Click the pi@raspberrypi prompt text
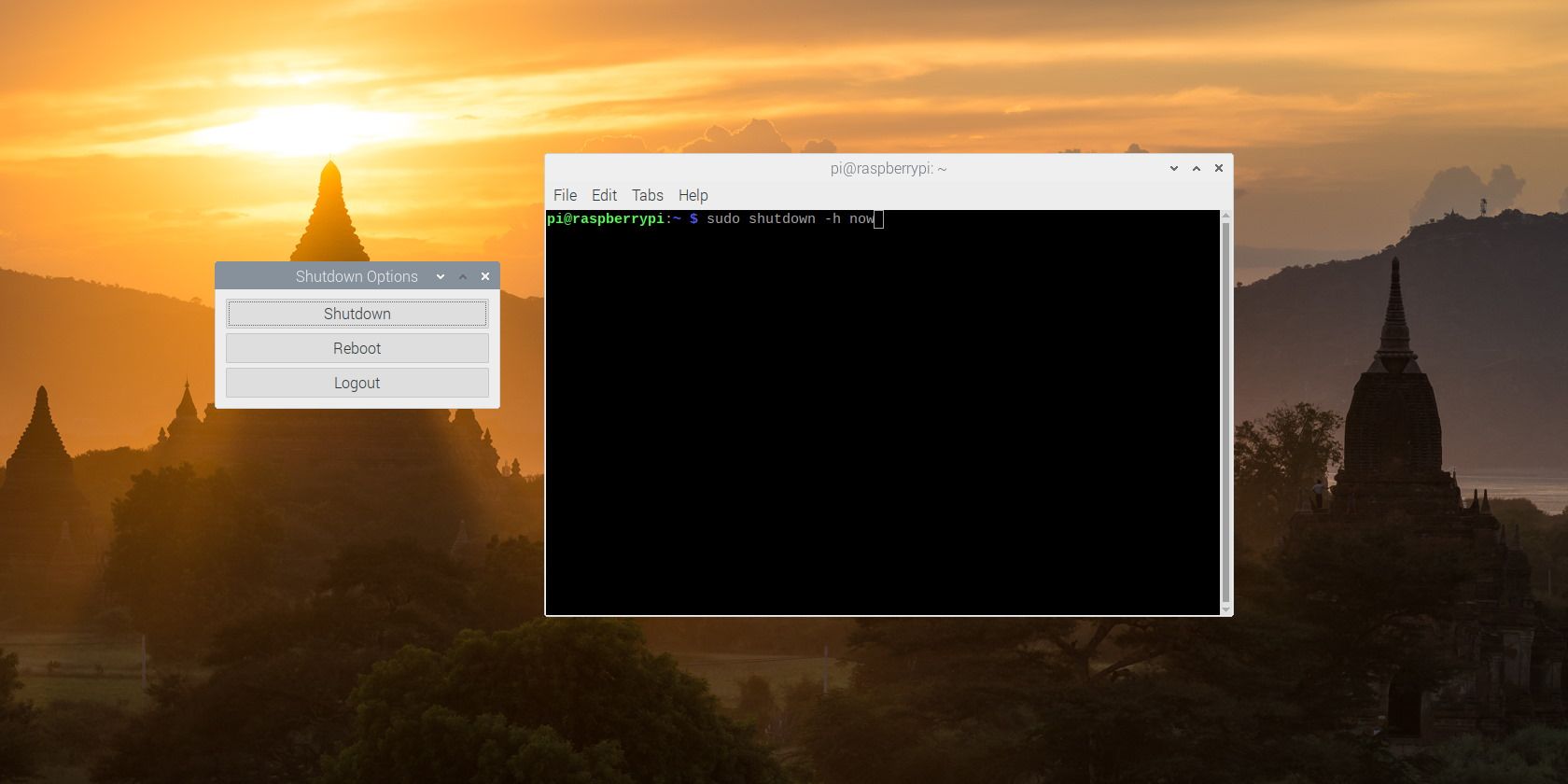This screenshot has height=784, width=1568. pos(606,218)
